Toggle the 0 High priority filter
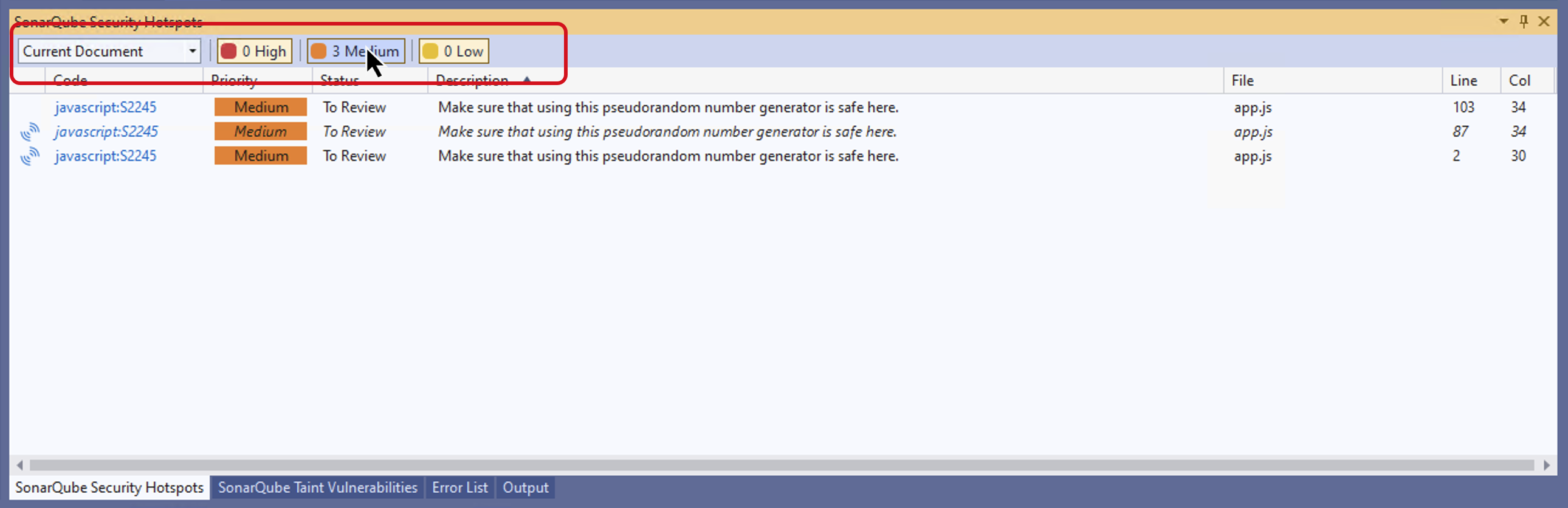This screenshot has height=508, width=1568. [255, 51]
